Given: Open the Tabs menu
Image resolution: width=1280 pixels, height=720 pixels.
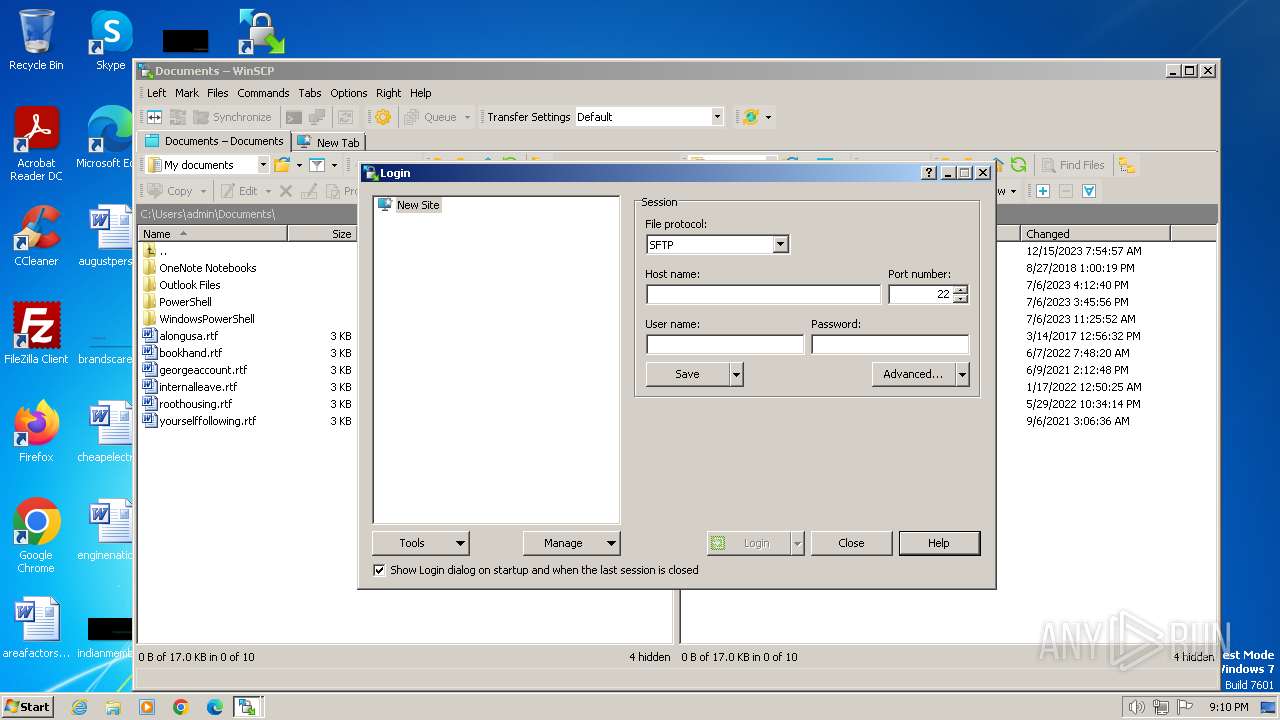Looking at the screenshot, I should pyautogui.click(x=310, y=93).
